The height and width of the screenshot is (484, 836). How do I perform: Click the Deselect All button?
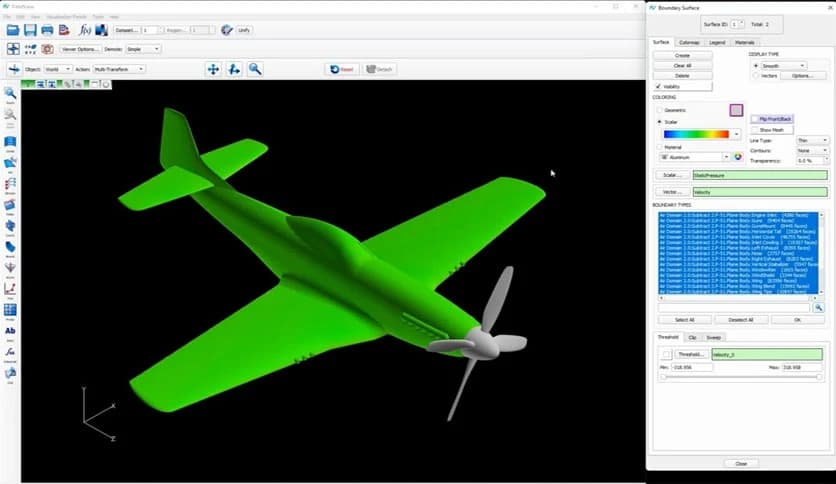coord(741,320)
